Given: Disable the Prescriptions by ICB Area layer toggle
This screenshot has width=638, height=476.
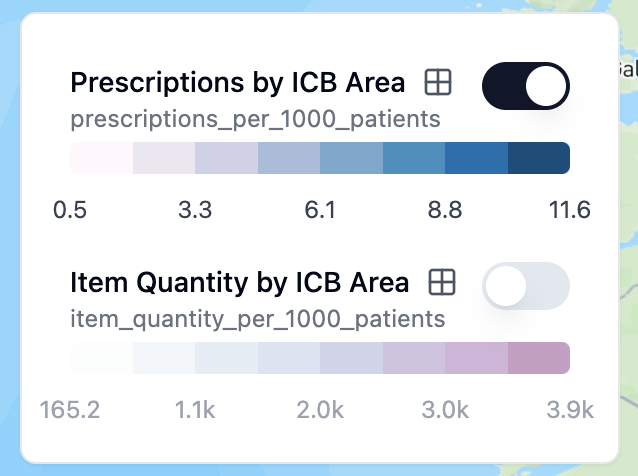Looking at the screenshot, I should point(525,87).
